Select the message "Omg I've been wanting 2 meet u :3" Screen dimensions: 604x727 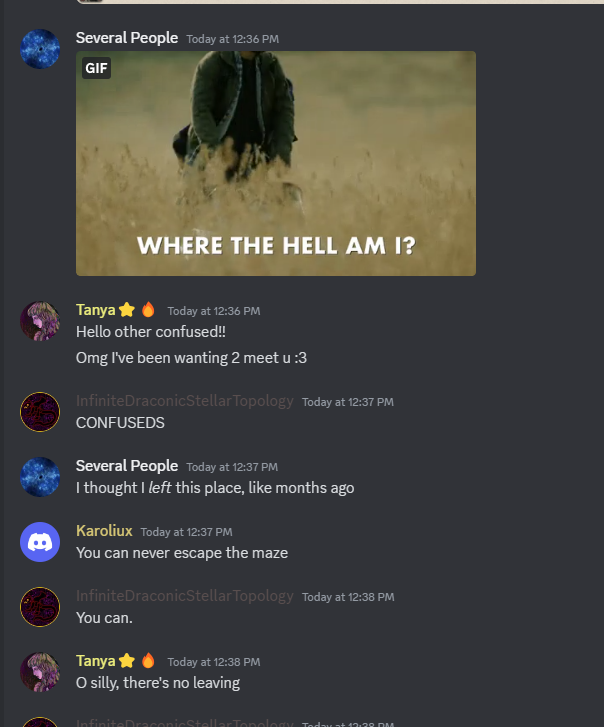[x=191, y=358]
